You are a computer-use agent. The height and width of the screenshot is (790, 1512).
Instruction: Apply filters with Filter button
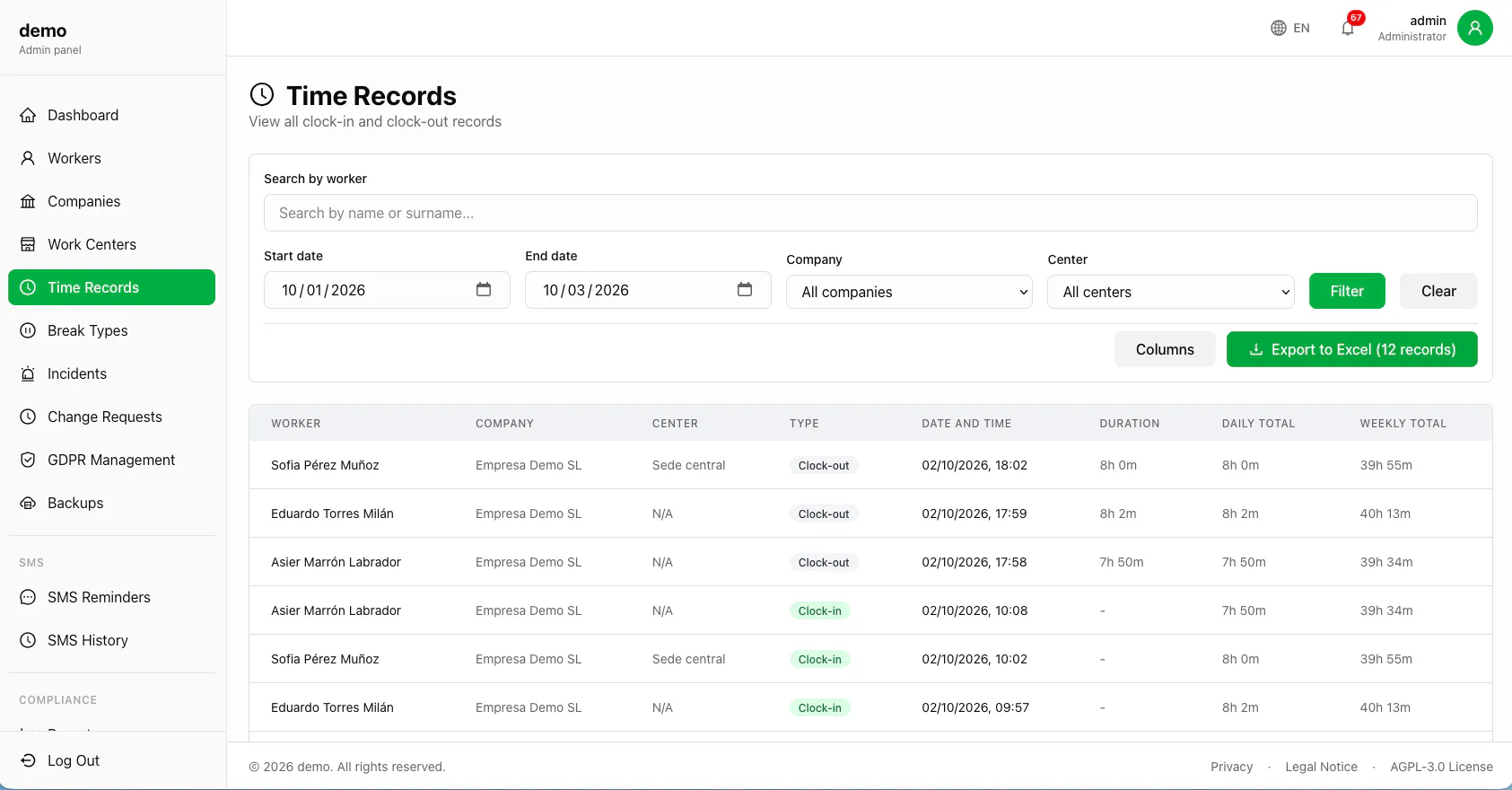[x=1347, y=291]
